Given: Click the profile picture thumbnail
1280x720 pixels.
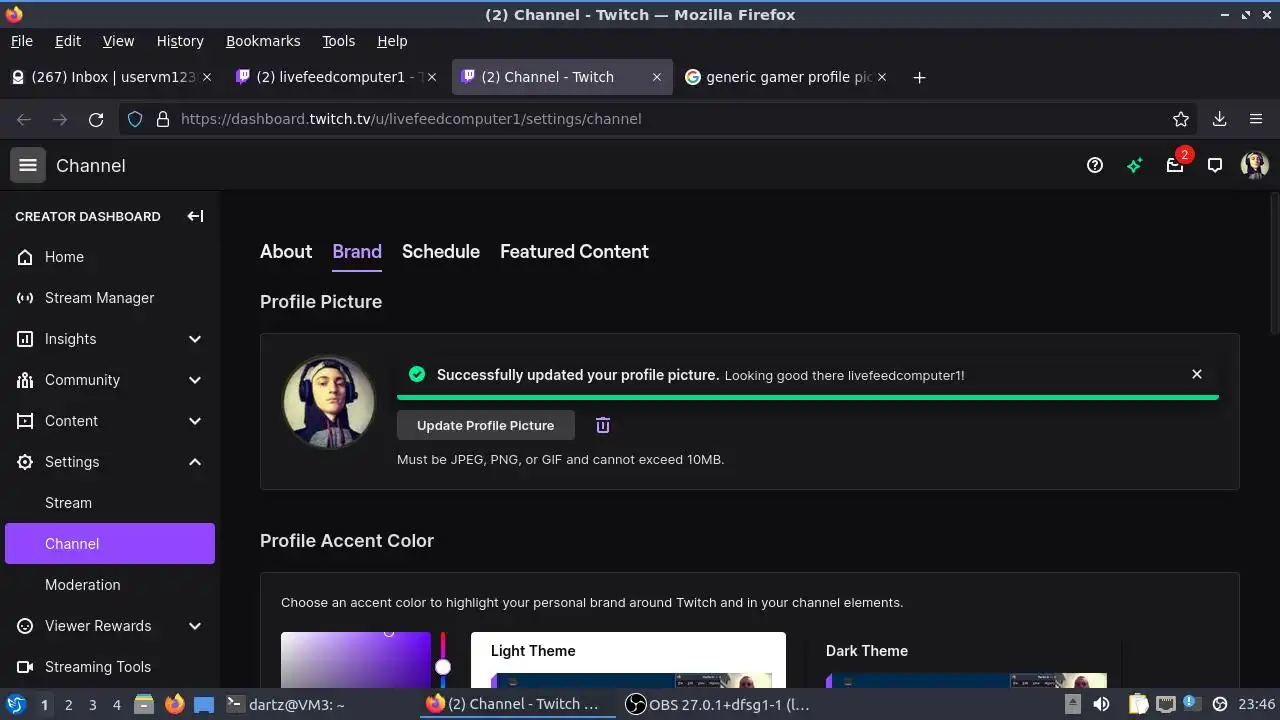Looking at the screenshot, I should [x=329, y=402].
